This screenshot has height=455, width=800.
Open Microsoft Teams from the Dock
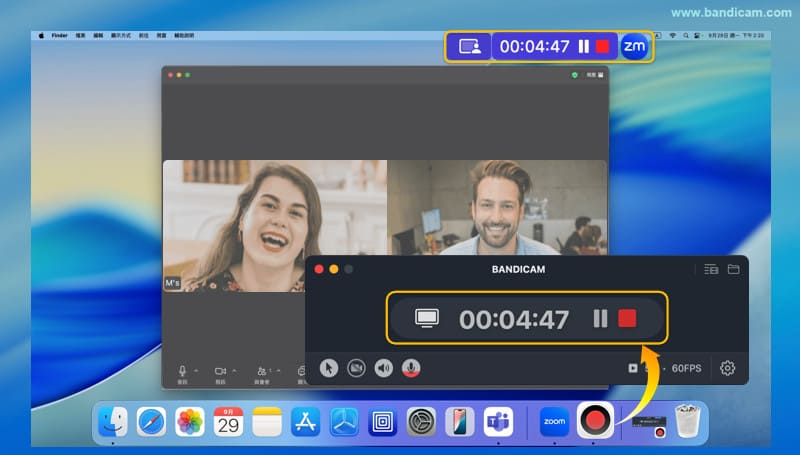[x=498, y=422]
